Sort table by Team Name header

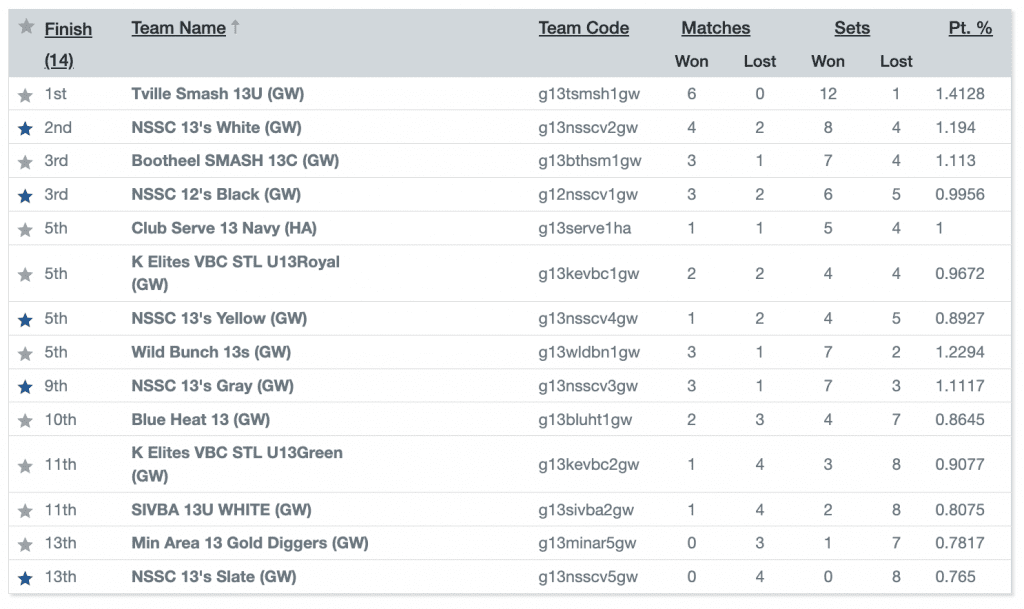tap(178, 28)
